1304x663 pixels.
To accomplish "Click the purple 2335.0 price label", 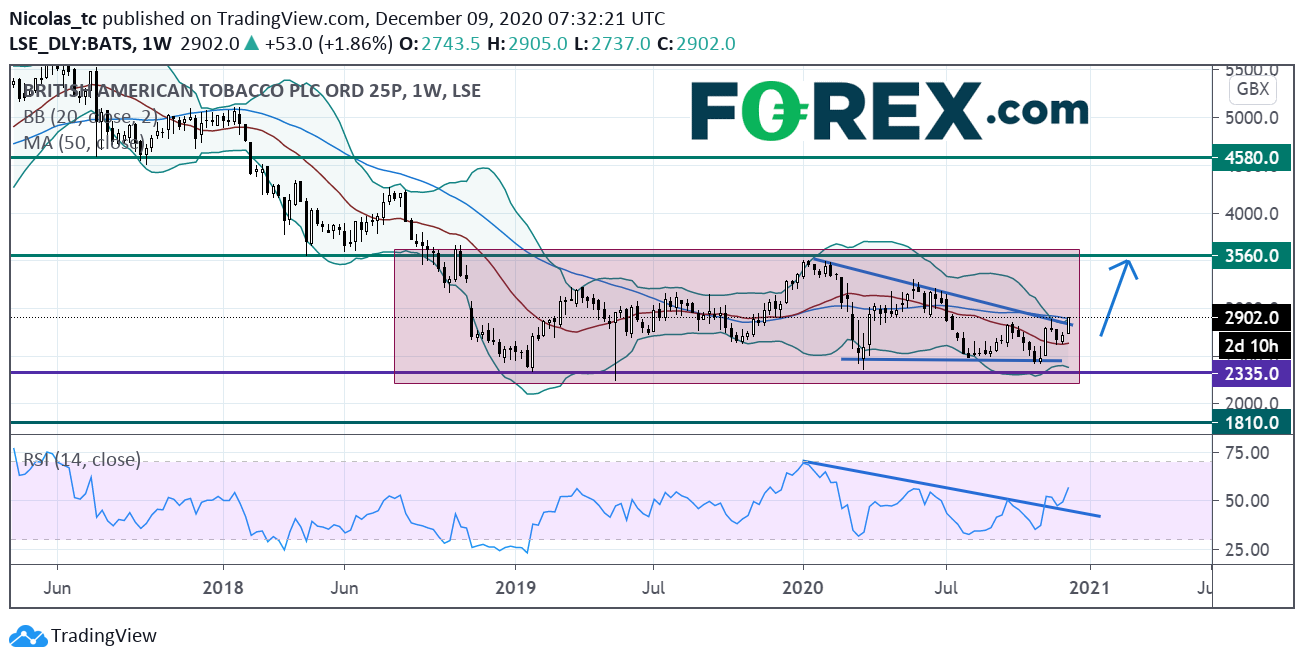I will tap(1251, 373).
